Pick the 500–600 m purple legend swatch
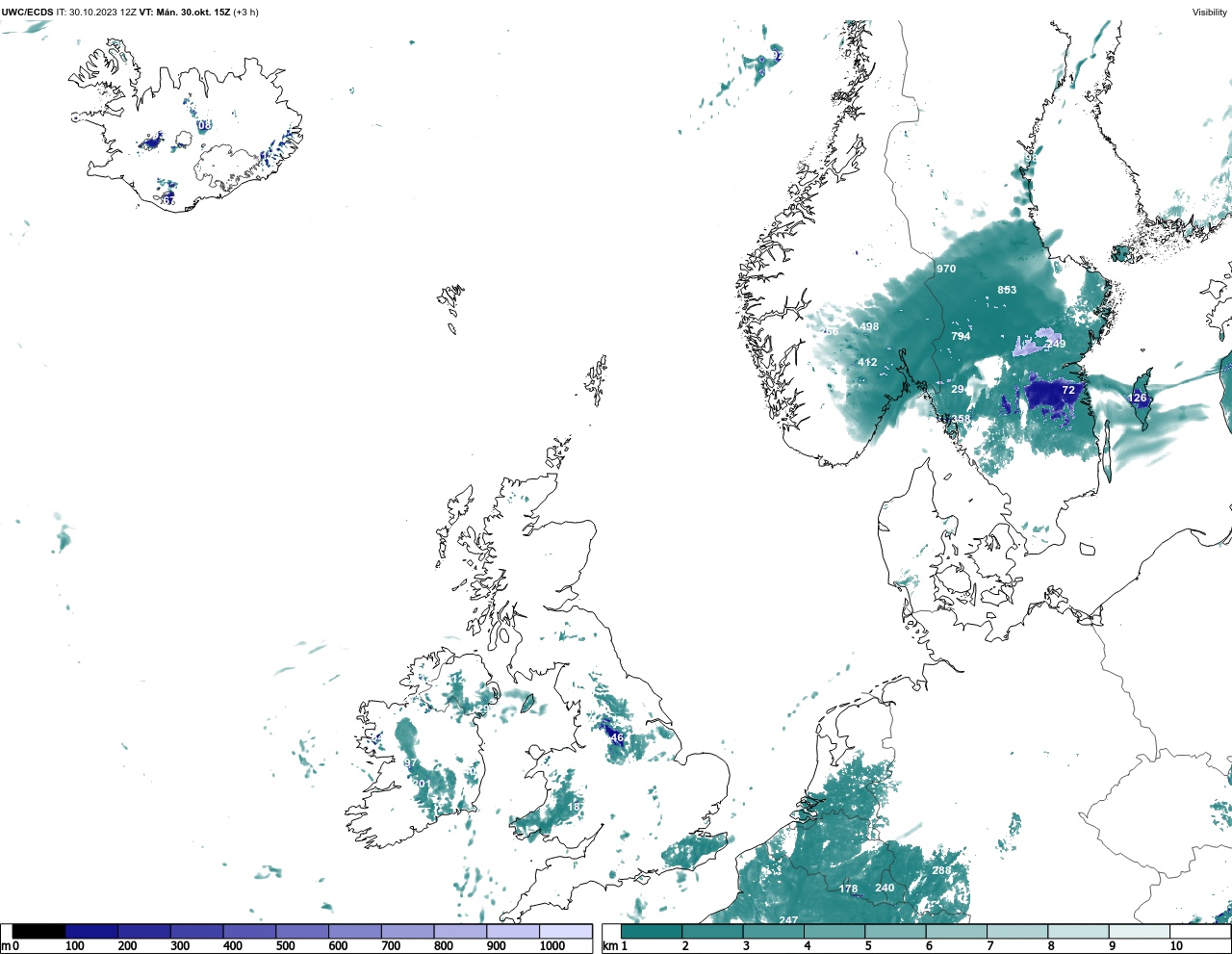This screenshot has height=954, width=1232. pos(302,932)
